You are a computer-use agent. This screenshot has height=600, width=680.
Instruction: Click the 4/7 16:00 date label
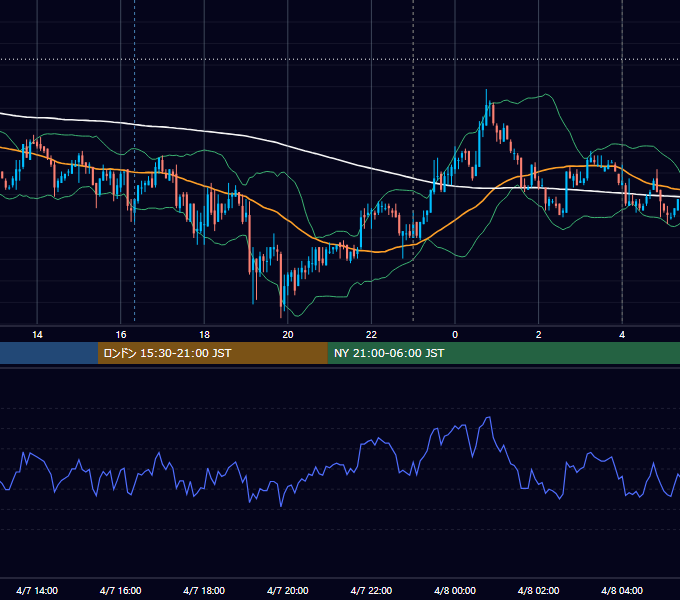(121, 590)
